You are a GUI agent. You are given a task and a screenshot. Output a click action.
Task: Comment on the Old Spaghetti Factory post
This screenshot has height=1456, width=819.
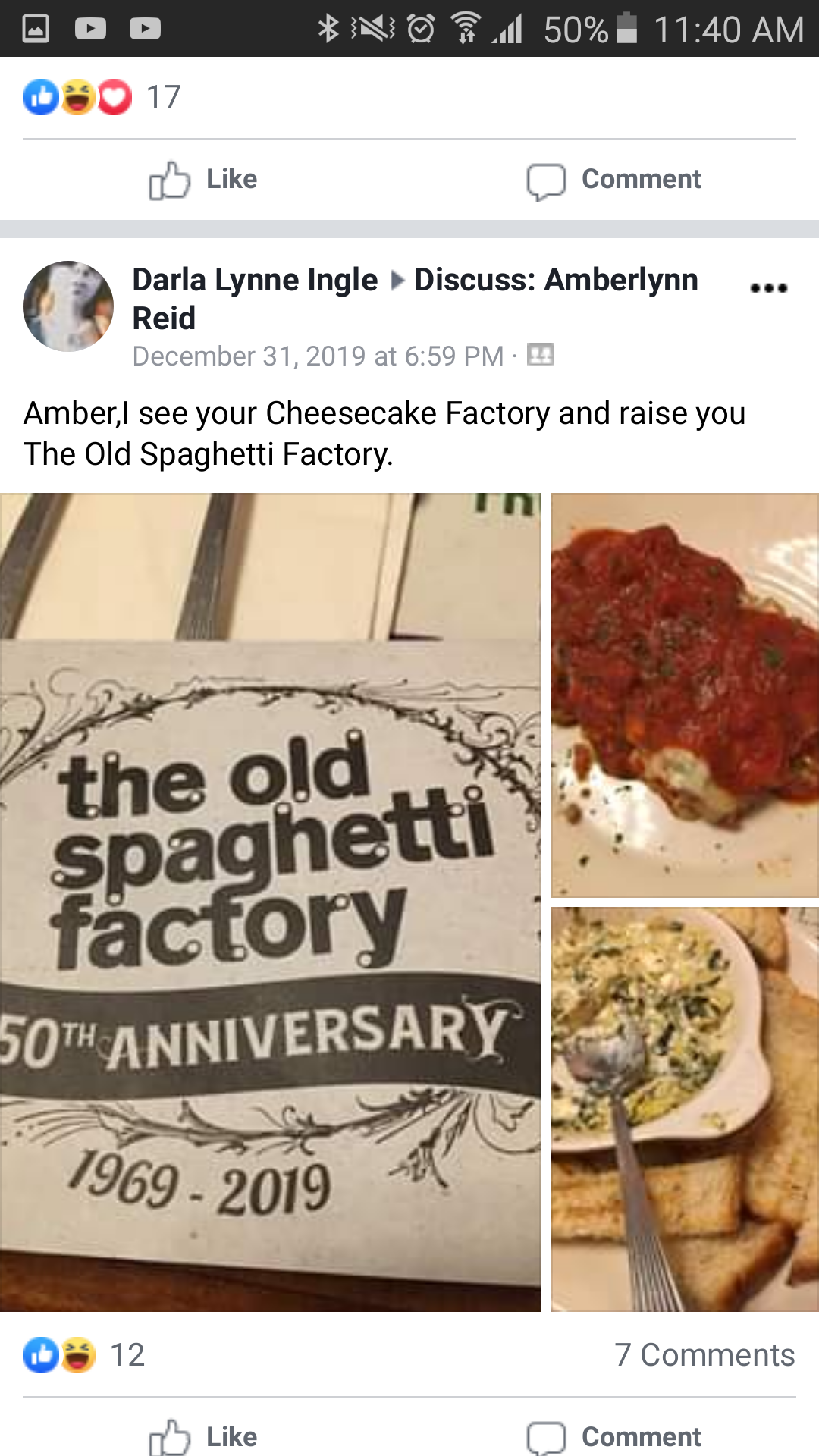[x=614, y=1437]
